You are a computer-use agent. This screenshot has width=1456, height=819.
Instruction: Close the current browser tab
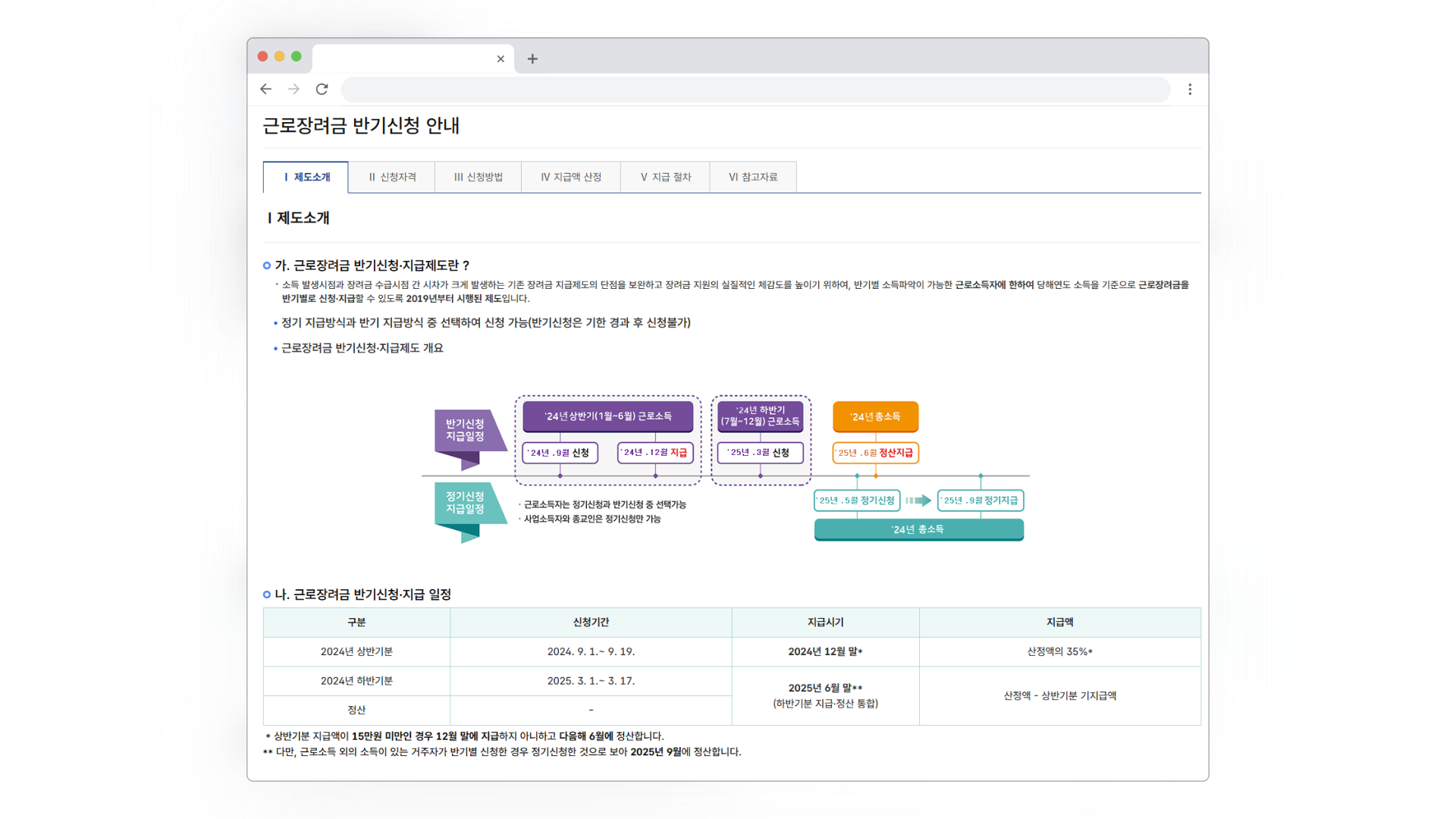pos(500,59)
